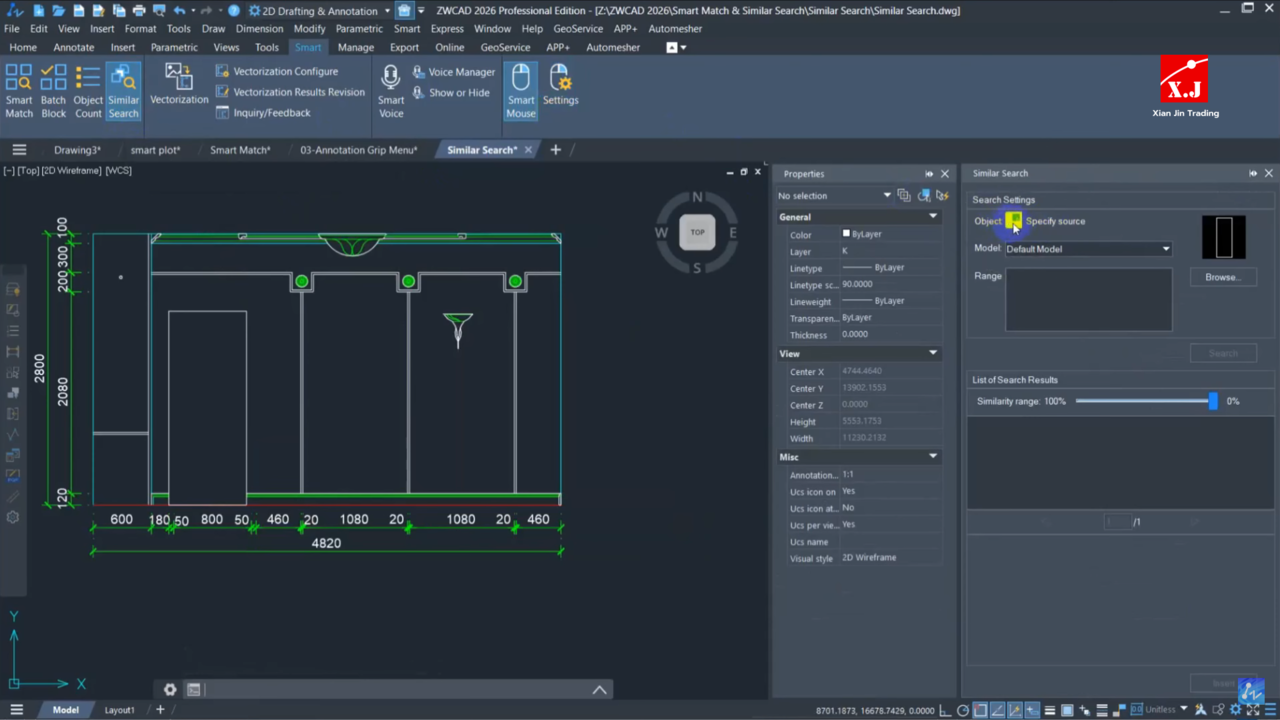Click the Smart Mouse ribbon button

pyautogui.click(x=521, y=91)
